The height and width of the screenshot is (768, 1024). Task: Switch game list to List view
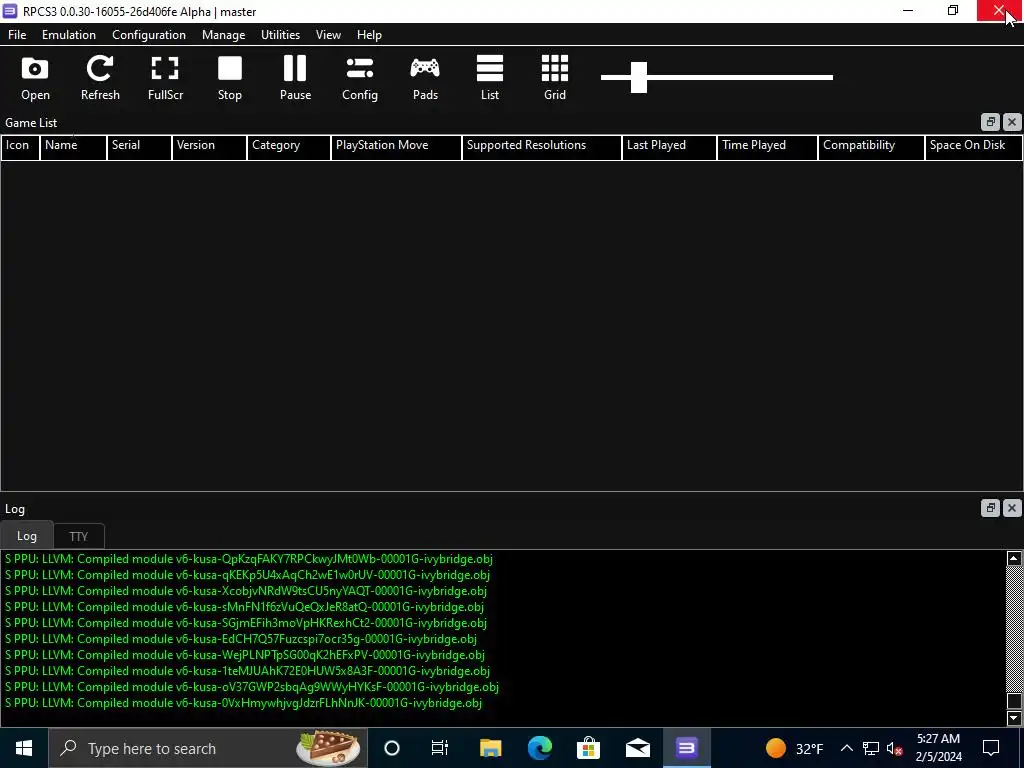pos(490,78)
